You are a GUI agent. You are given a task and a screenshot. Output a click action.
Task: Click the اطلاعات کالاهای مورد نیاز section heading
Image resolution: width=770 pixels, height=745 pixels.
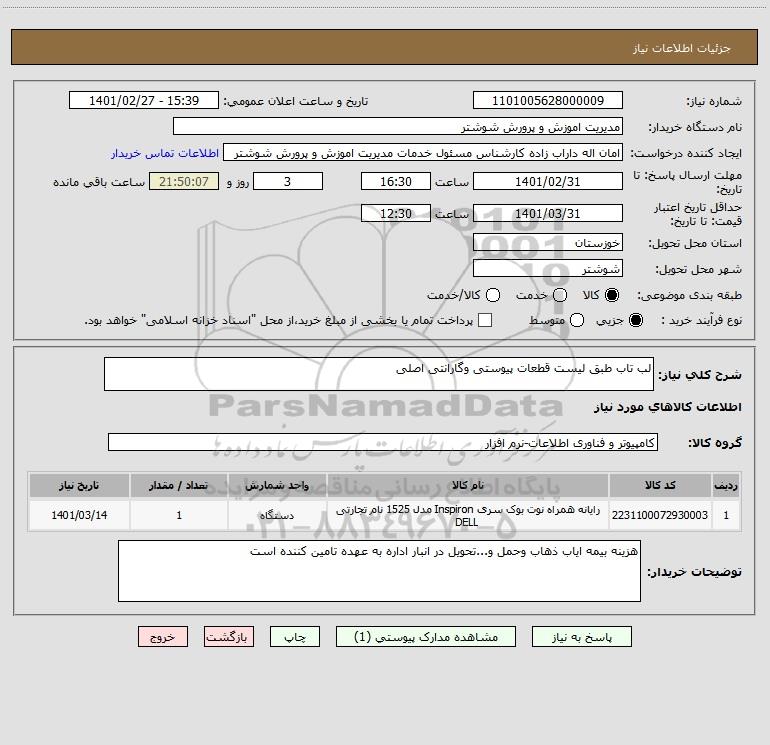pos(667,407)
